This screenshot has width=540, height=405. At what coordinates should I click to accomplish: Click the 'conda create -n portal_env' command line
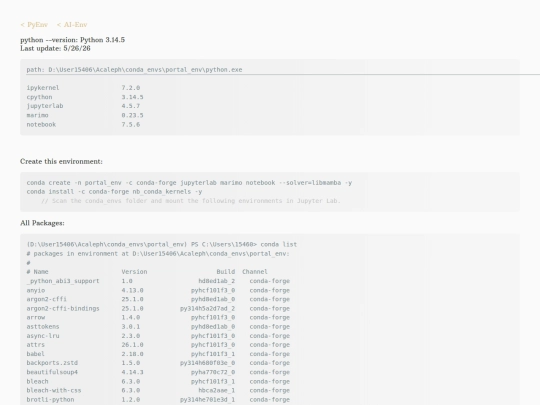click(x=189, y=183)
